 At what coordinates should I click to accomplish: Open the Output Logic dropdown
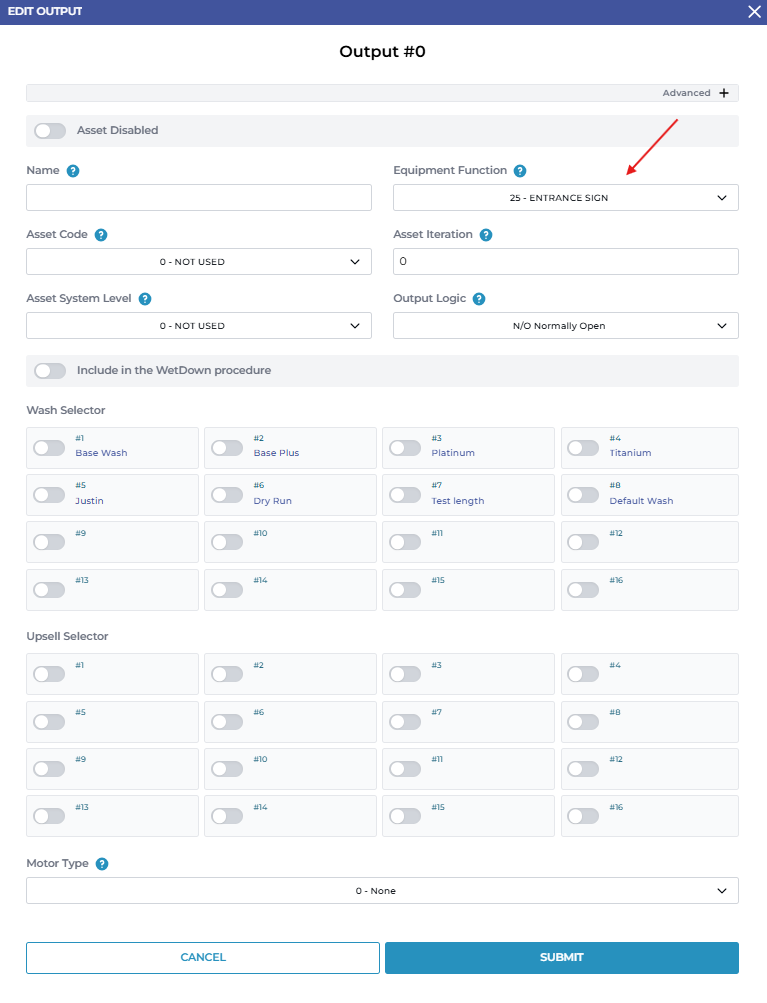[565, 326]
